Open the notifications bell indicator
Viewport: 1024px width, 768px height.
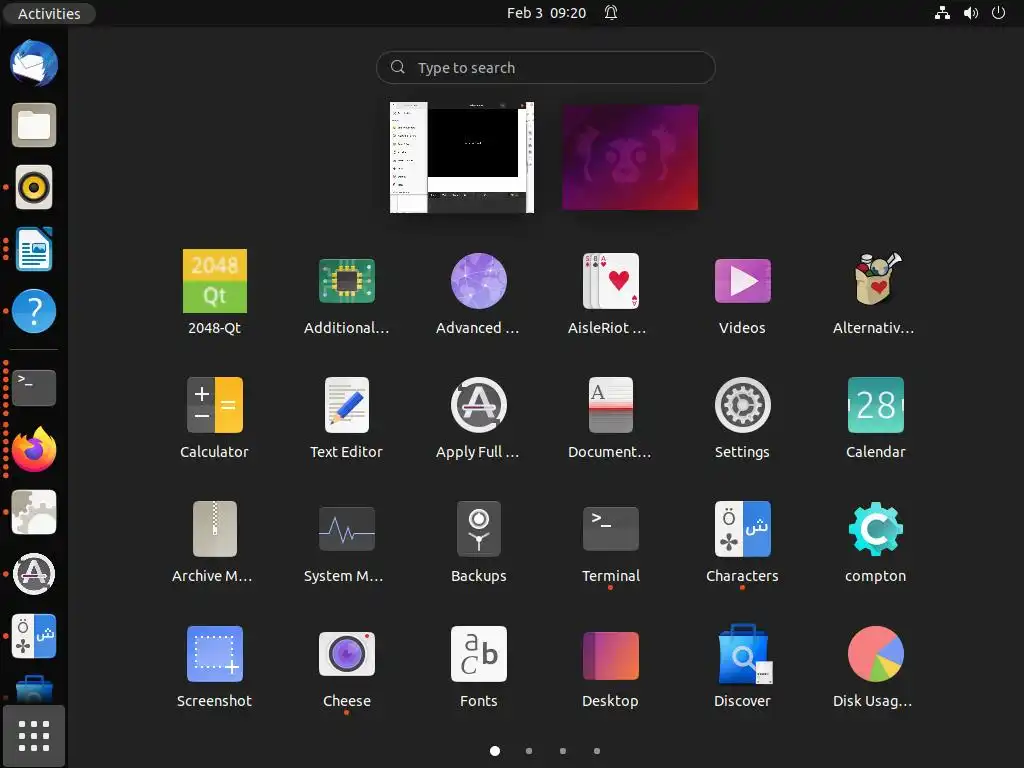(611, 13)
